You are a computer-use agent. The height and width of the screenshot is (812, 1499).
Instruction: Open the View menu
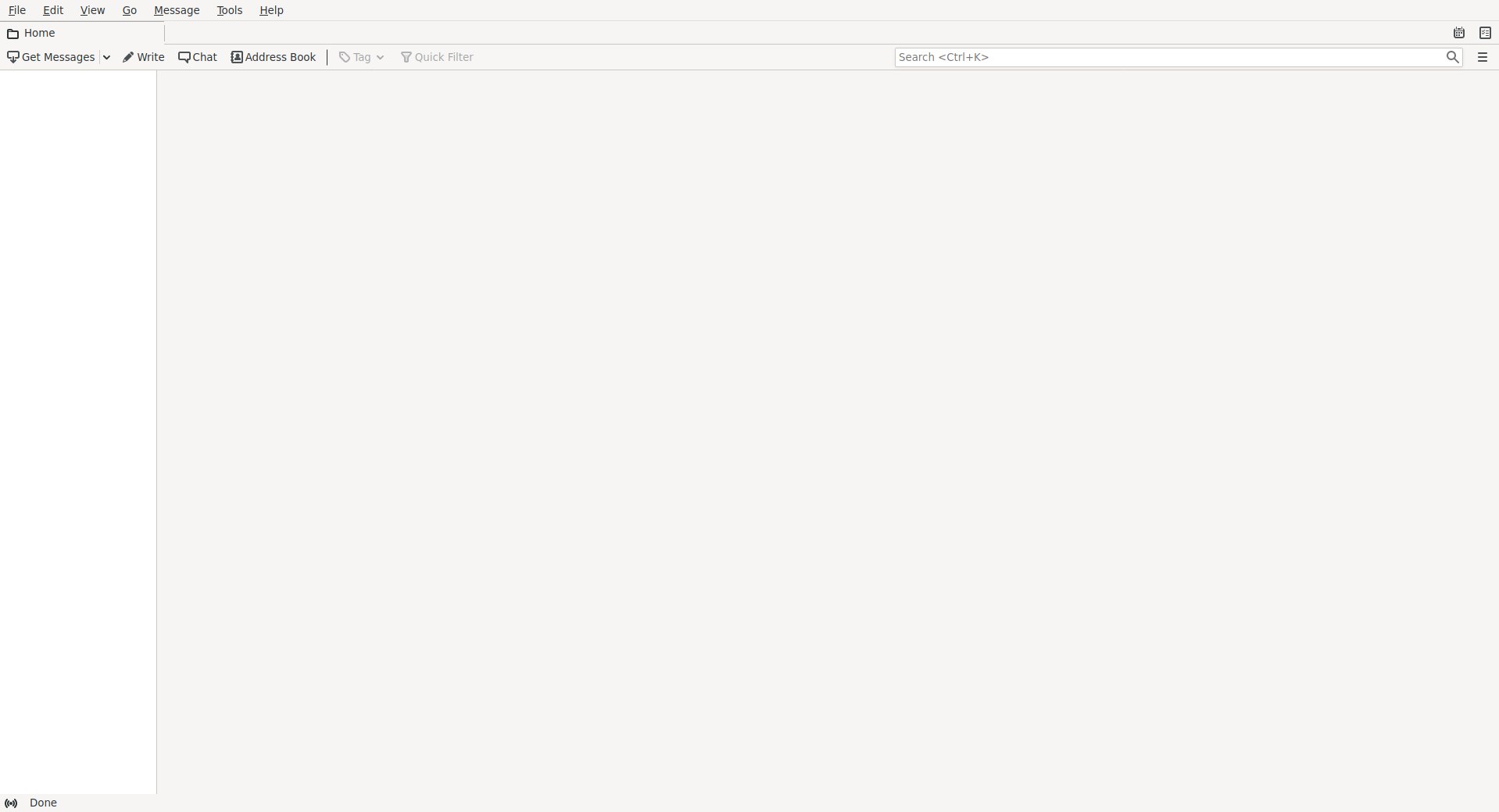pyautogui.click(x=92, y=10)
